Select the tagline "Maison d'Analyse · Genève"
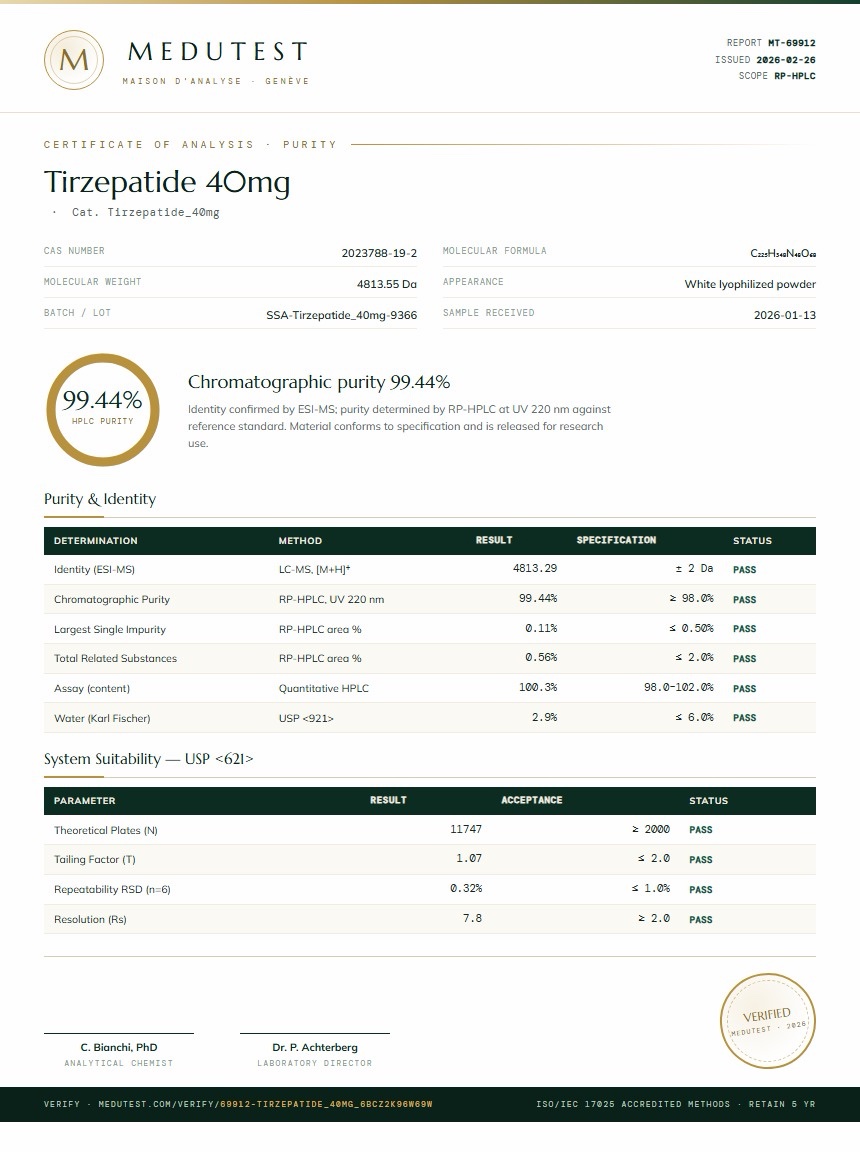 [216, 81]
